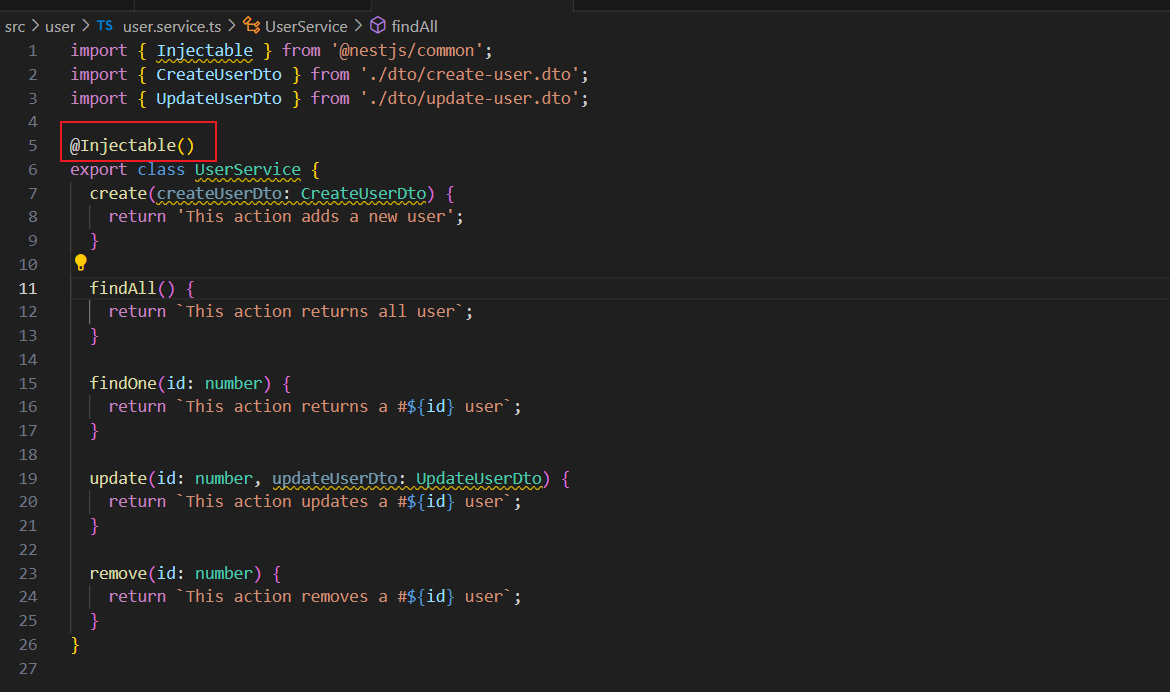Click the UserService class name on line 6
1170x692 pixels.
(247, 170)
